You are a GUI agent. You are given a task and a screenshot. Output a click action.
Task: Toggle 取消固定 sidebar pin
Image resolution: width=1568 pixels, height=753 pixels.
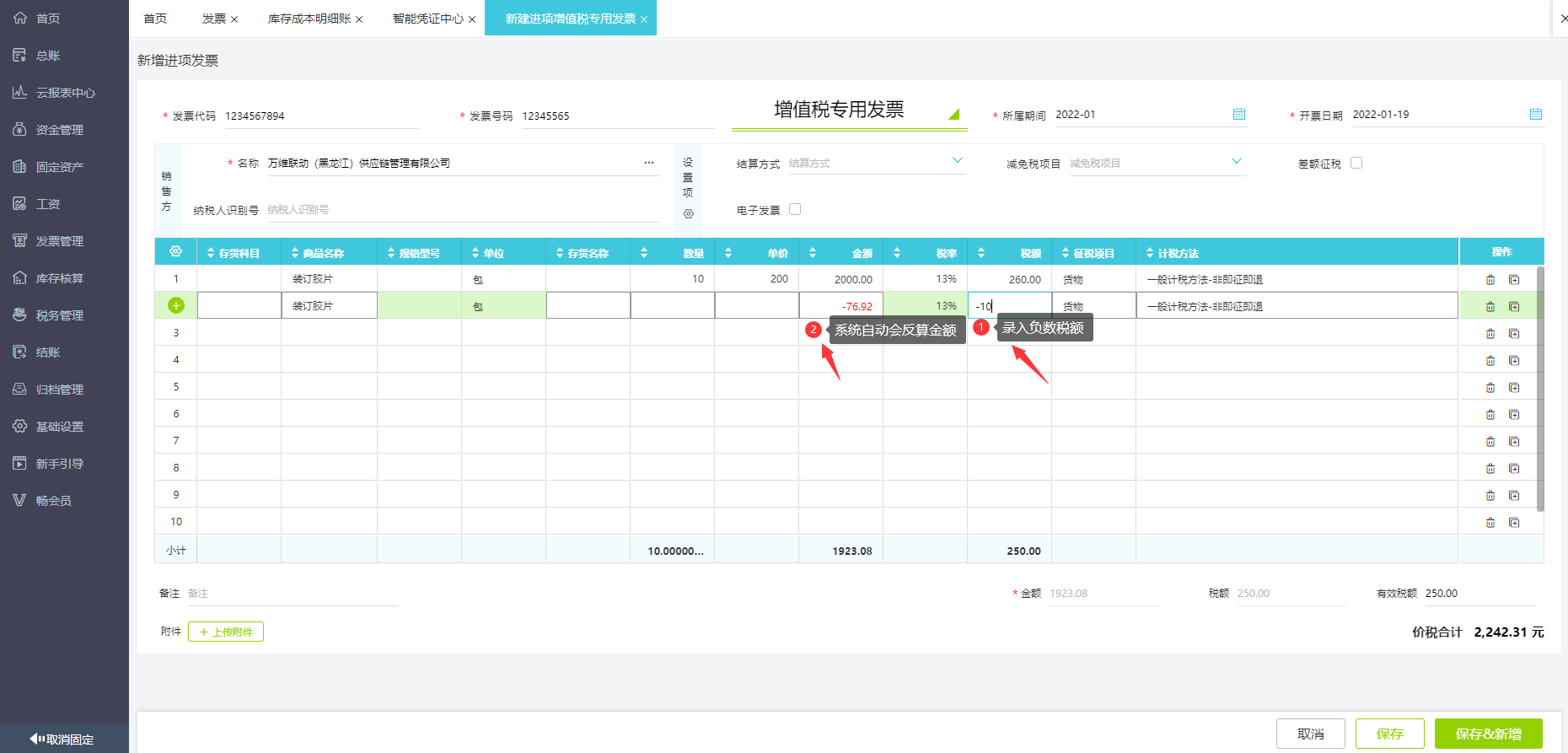(64, 739)
